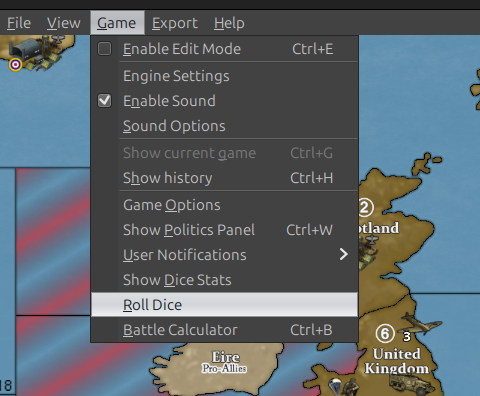Open Engine Settings
This screenshot has height=396, width=480.
(224, 76)
